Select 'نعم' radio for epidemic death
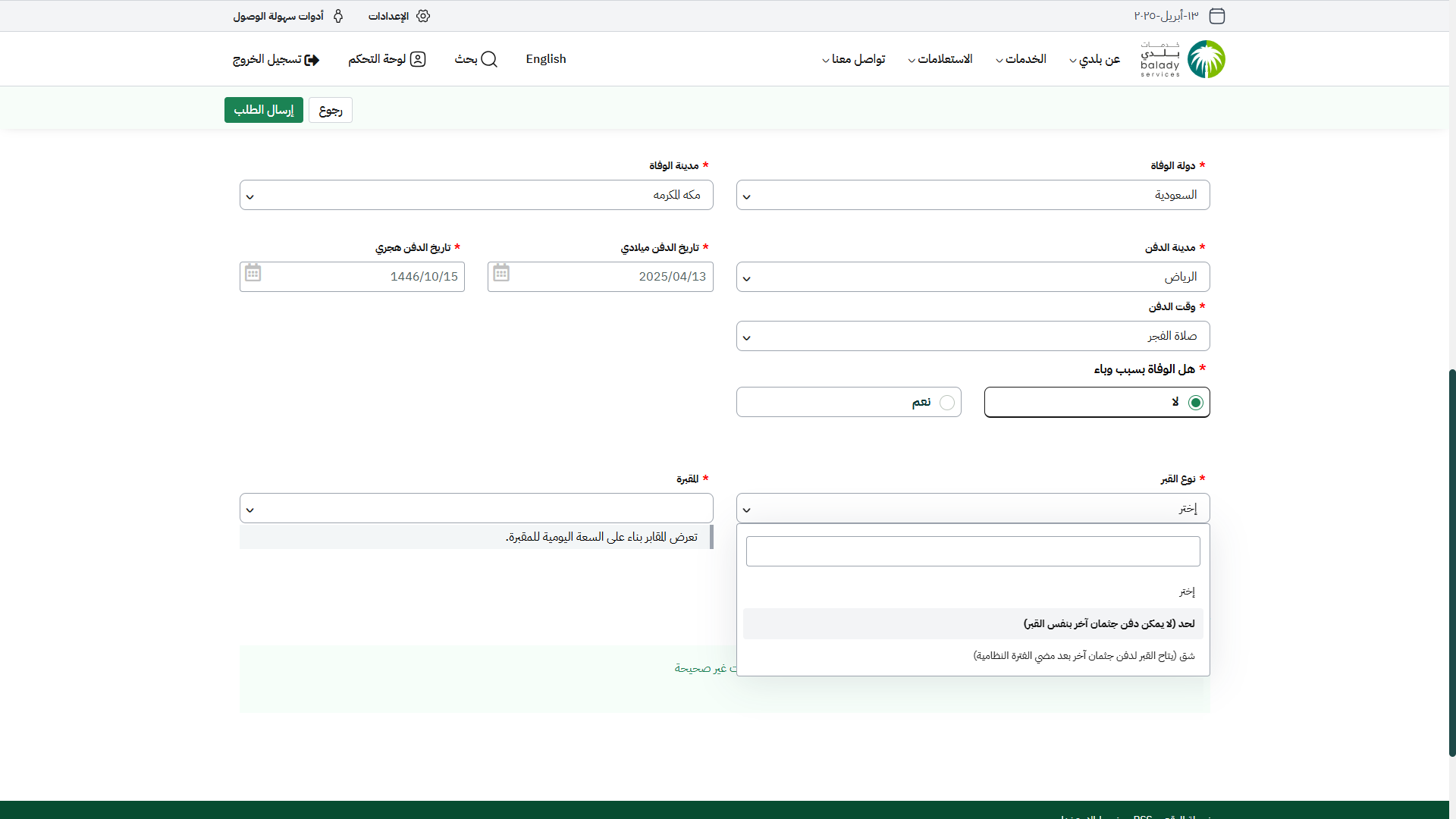 click(x=947, y=403)
